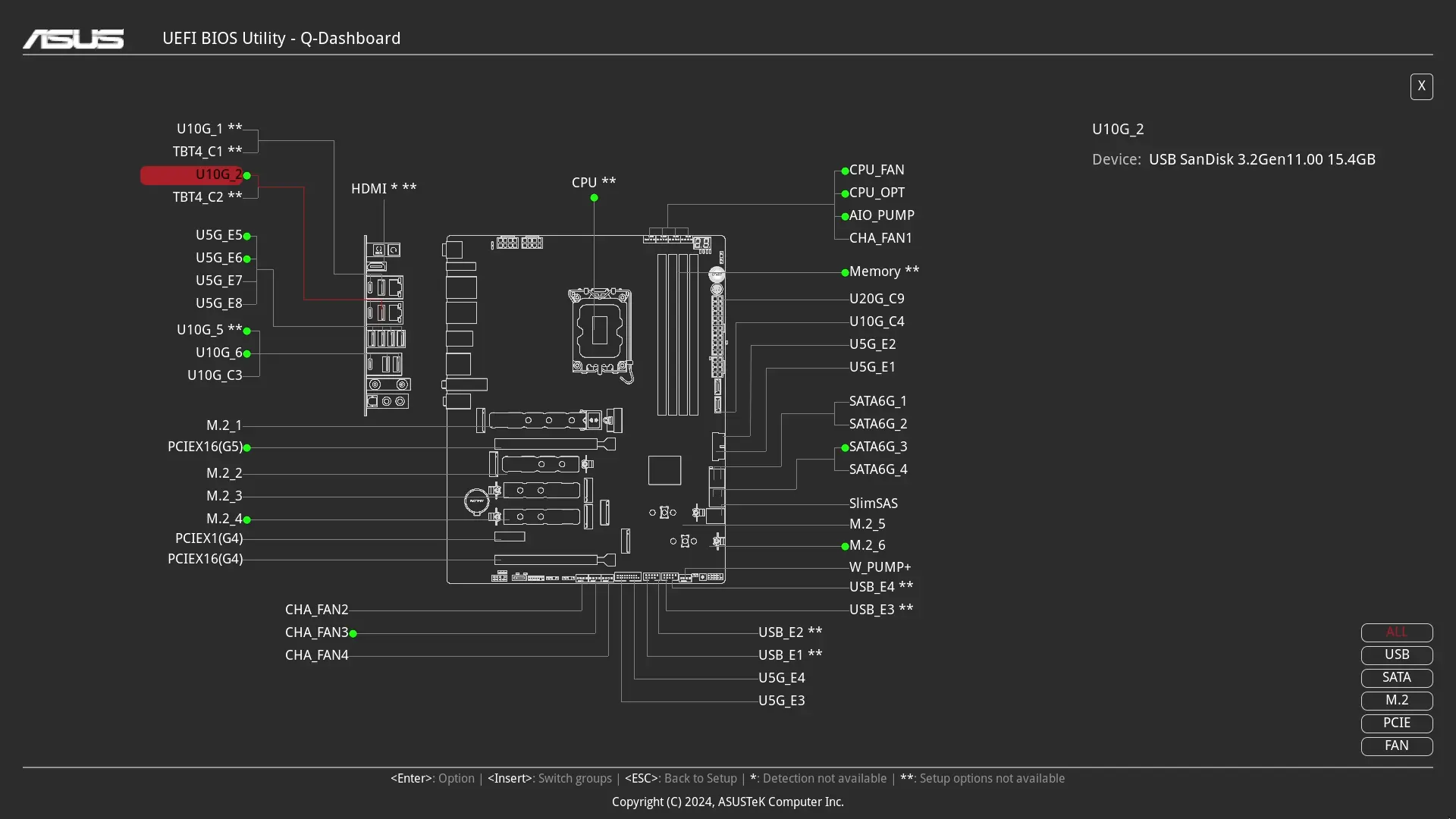Screen dimensions: 1456x819
Task: Toggle the USB device category filter
Action: click(x=1396, y=654)
